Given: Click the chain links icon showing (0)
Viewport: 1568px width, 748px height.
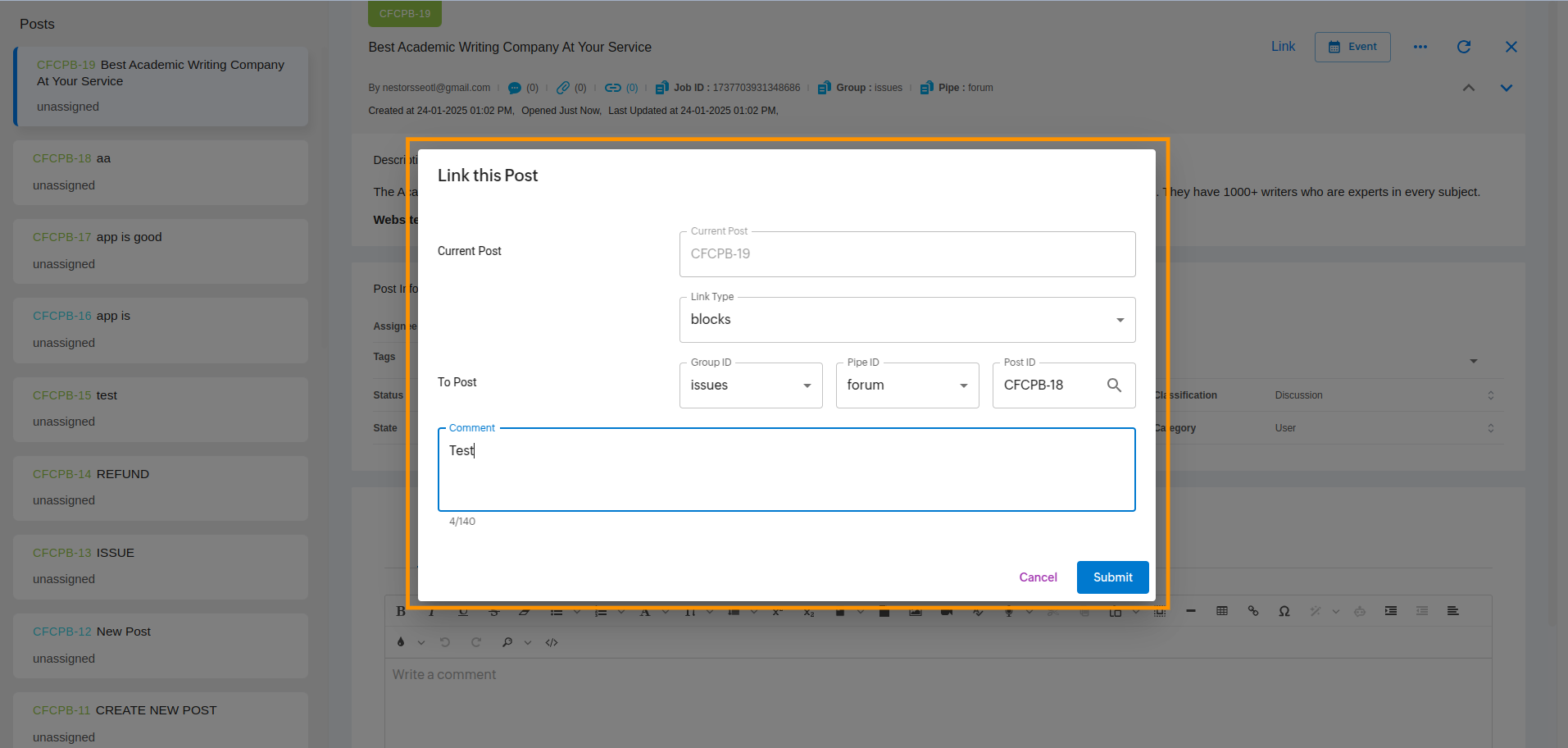Looking at the screenshot, I should click(612, 88).
